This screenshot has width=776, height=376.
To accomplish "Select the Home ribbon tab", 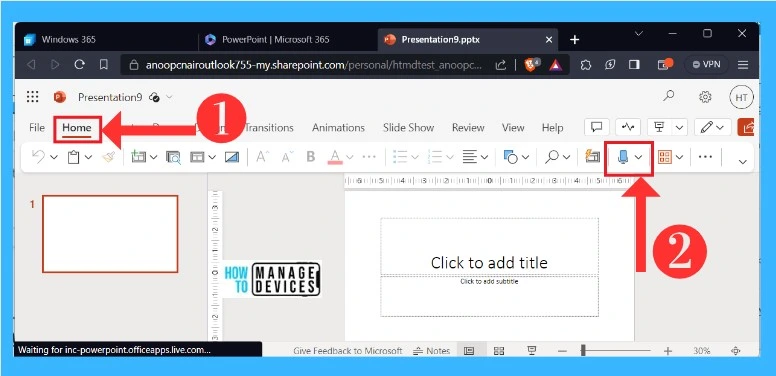I will coord(77,128).
